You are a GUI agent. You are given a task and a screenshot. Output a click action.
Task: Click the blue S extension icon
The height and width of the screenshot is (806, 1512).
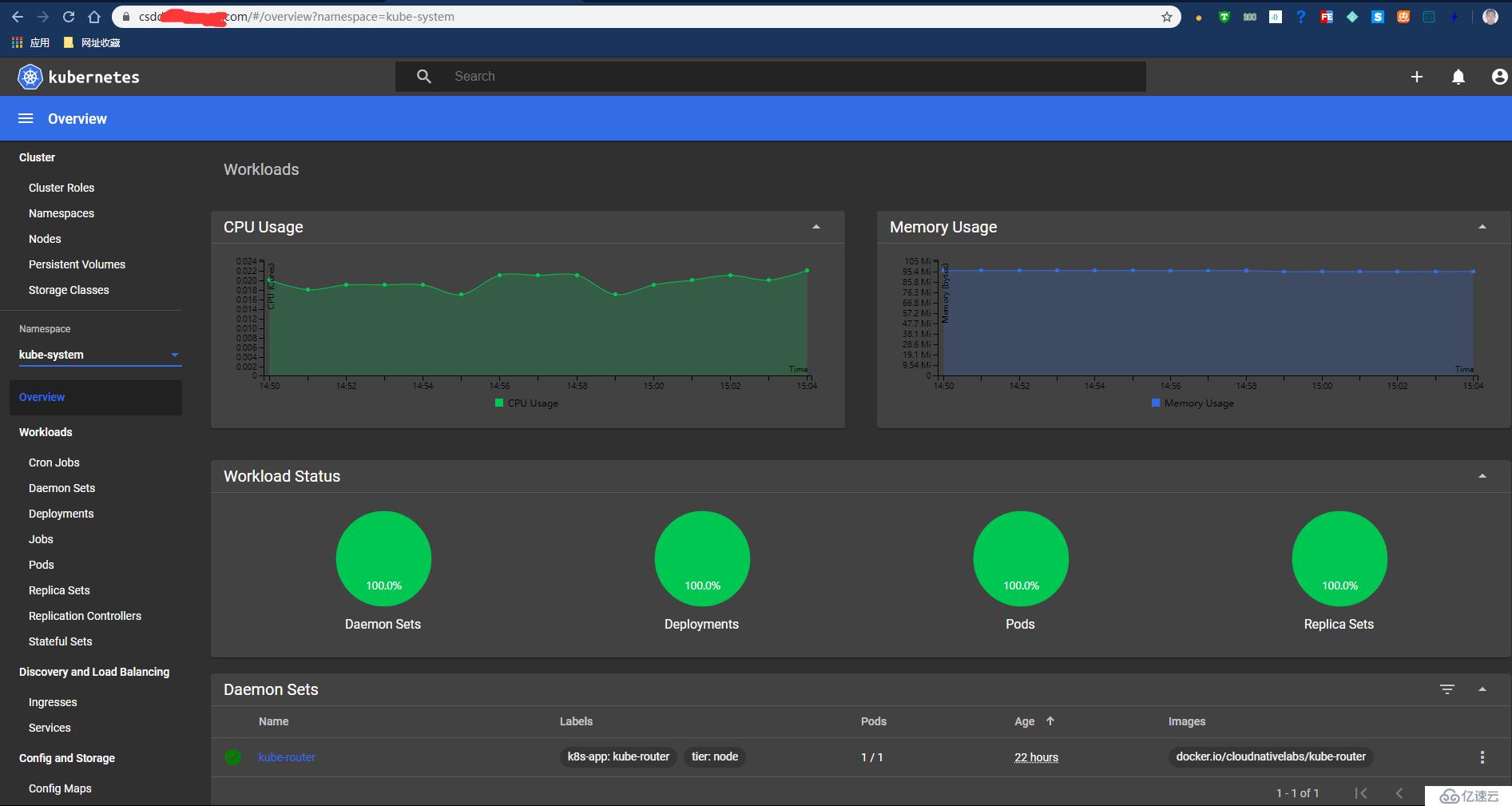click(x=1378, y=16)
